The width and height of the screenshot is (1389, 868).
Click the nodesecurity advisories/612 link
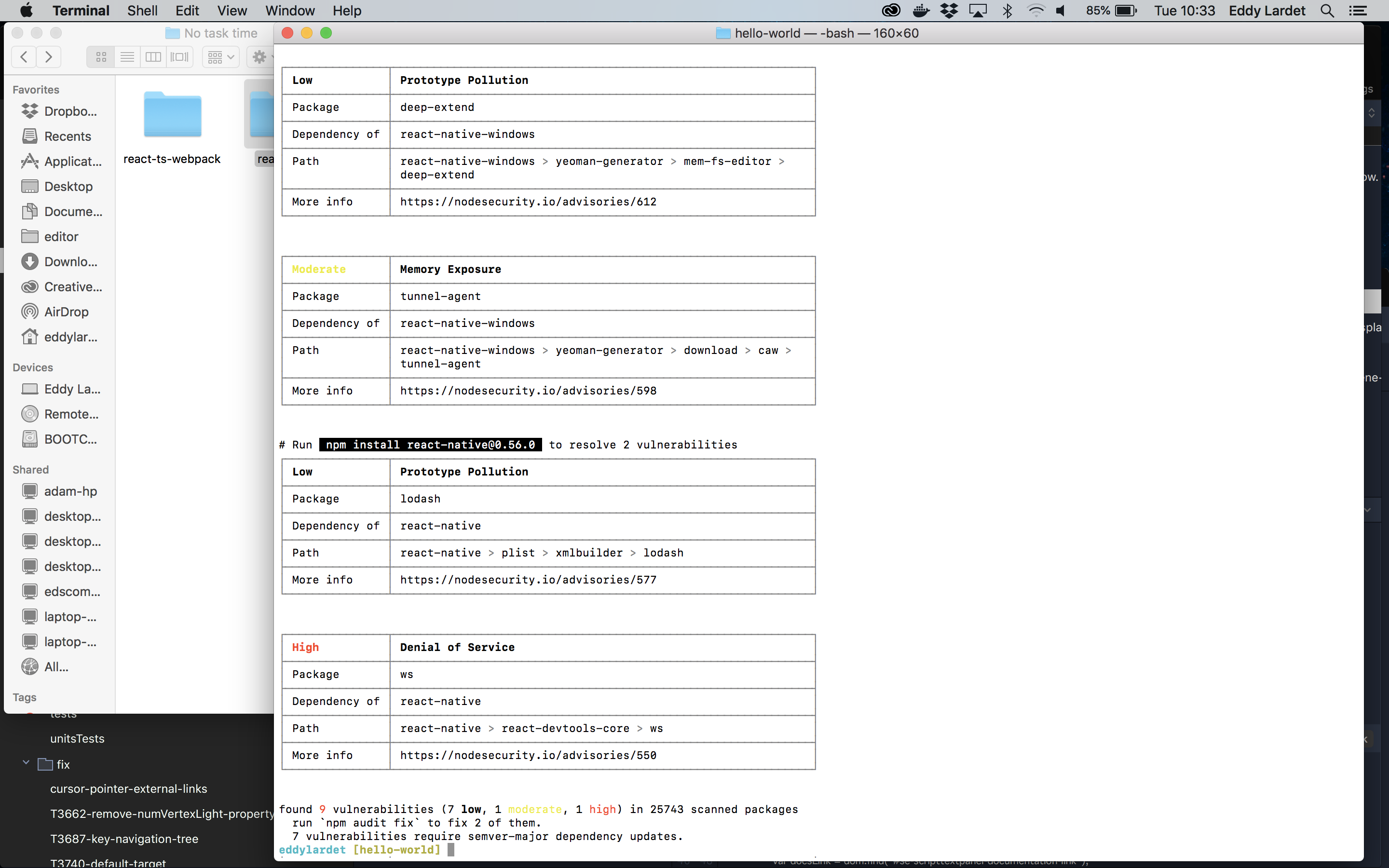528,202
